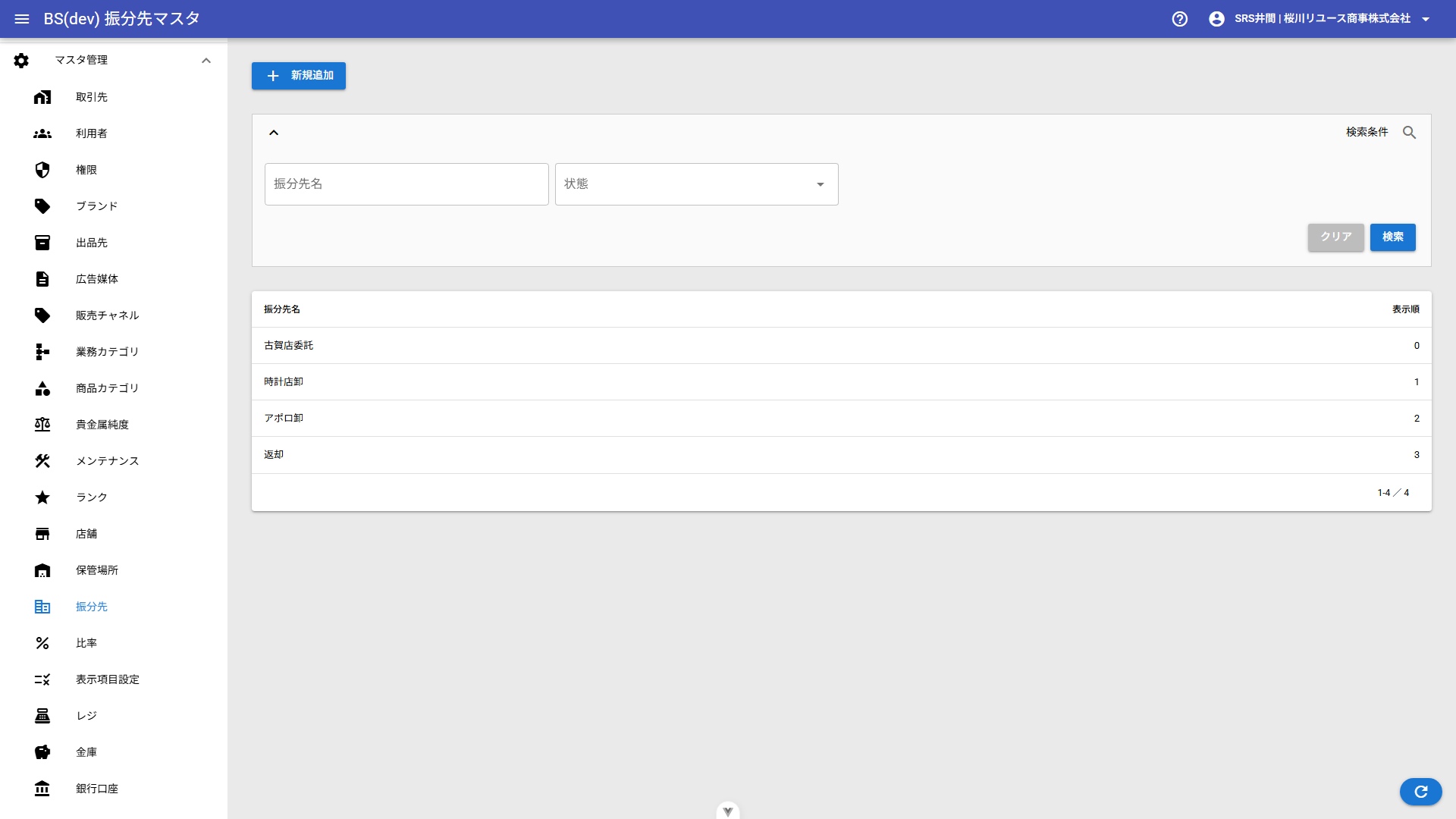Image resolution: width=1456 pixels, height=819 pixels.
Task: Click the 権限 shield icon
Action: (x=42, y=170)
